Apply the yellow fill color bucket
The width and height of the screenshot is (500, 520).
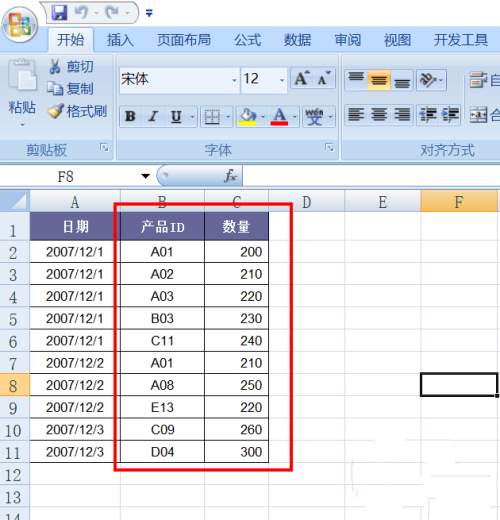click(x=247, y=116)
